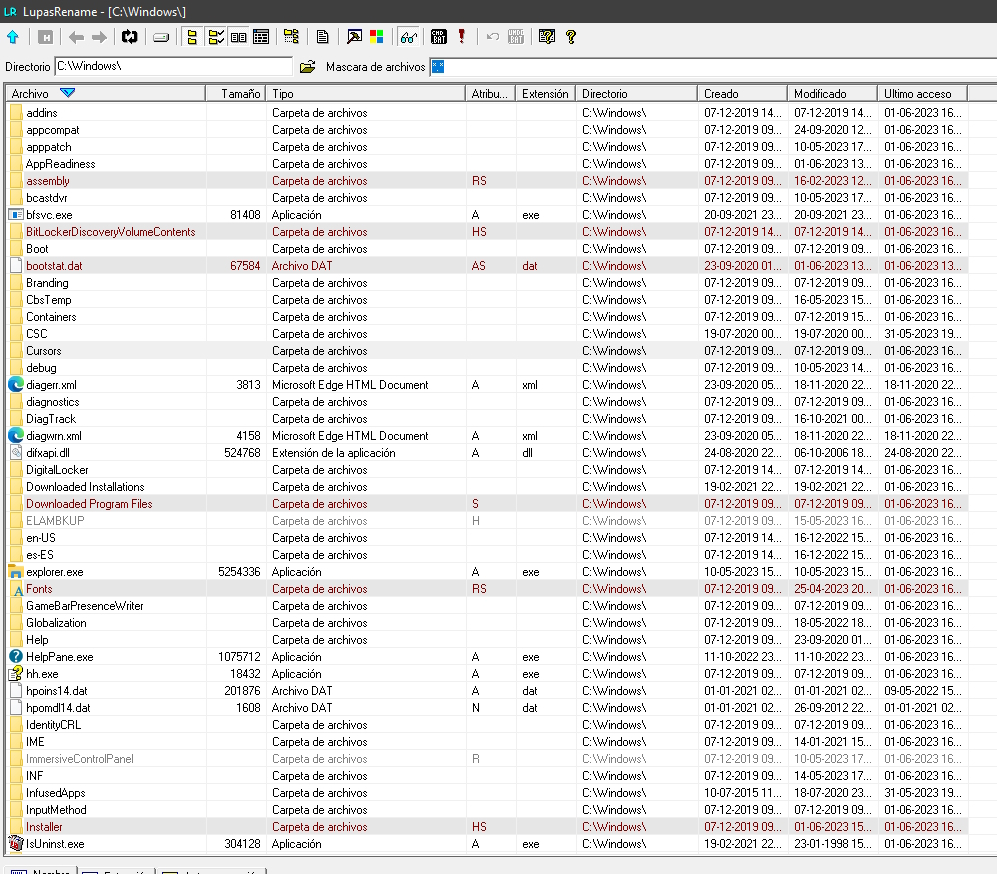Select the Cursors folder name
The height and width of the screenshot is (874, 997).
coord(44,351)
